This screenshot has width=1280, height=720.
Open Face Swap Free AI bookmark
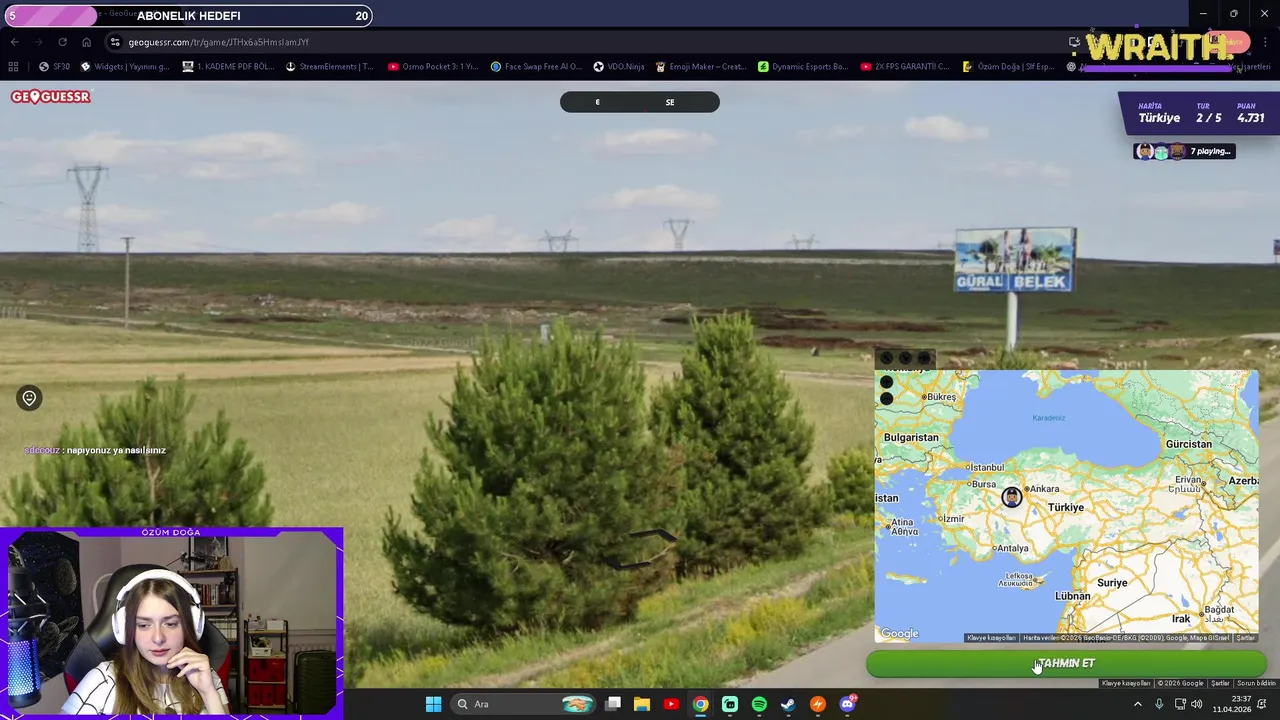(x=536, y=67)
